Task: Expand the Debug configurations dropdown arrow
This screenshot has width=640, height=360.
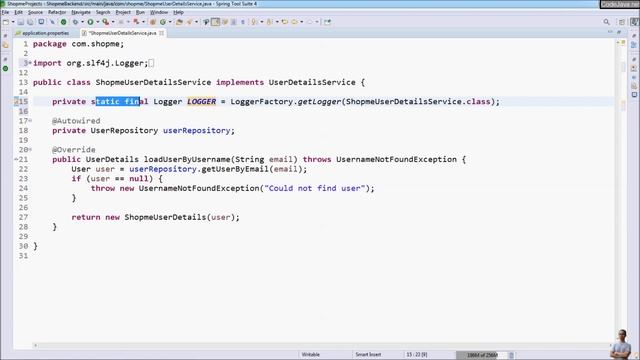Action: coord(82,22)
